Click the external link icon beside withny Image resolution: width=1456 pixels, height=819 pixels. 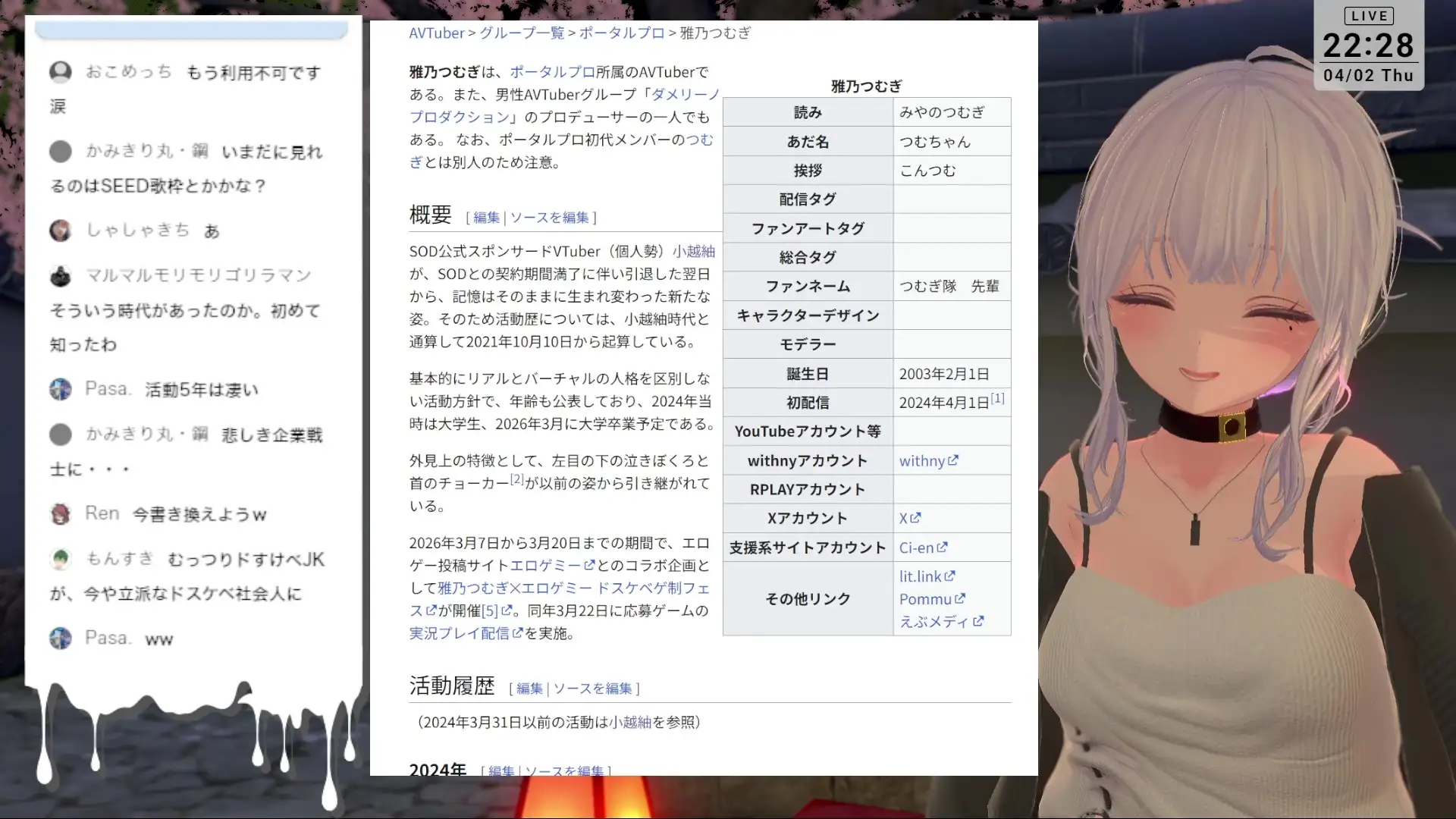[954, 460]
